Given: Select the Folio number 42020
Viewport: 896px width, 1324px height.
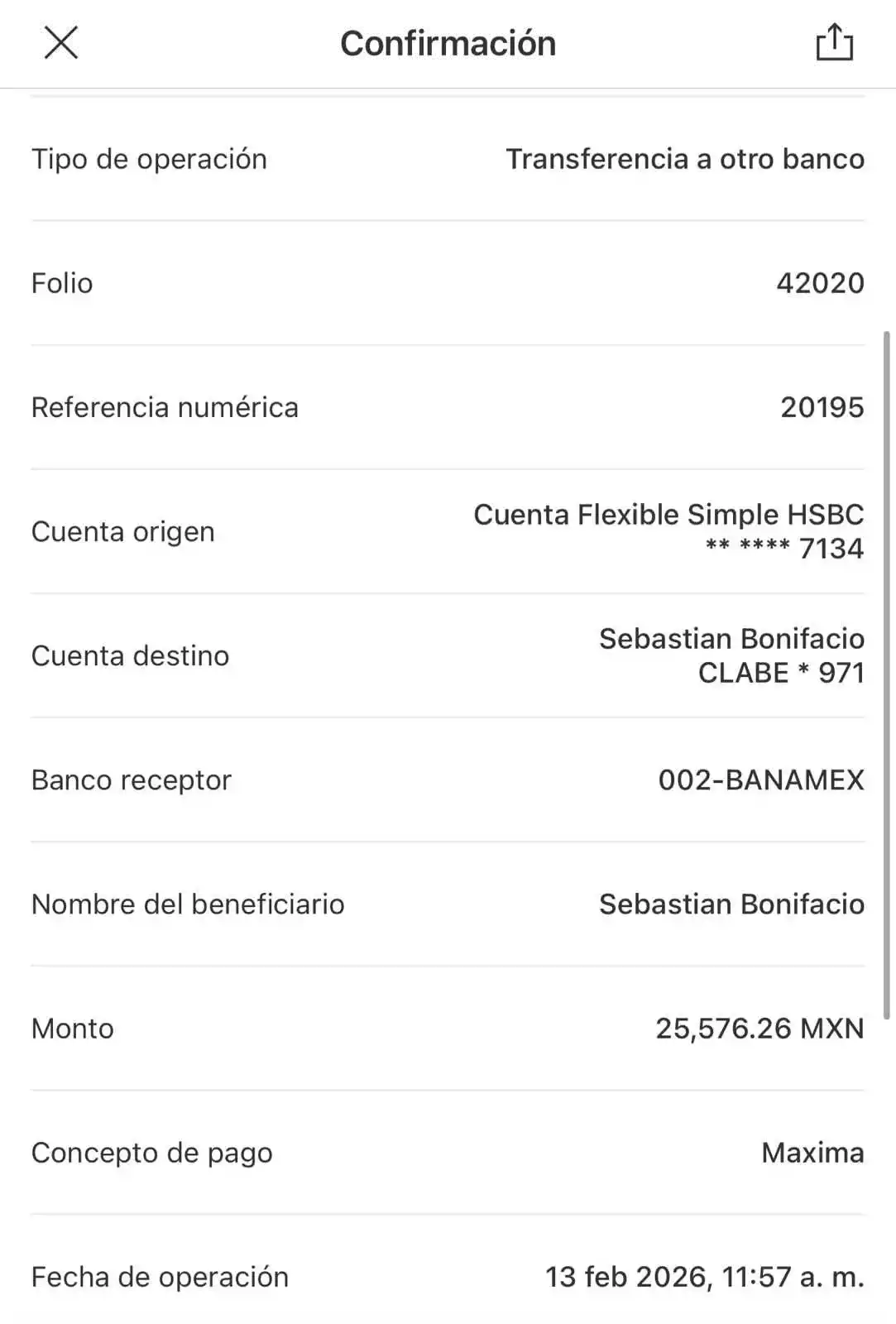Looking at the screenshot, I should [820, 283].
